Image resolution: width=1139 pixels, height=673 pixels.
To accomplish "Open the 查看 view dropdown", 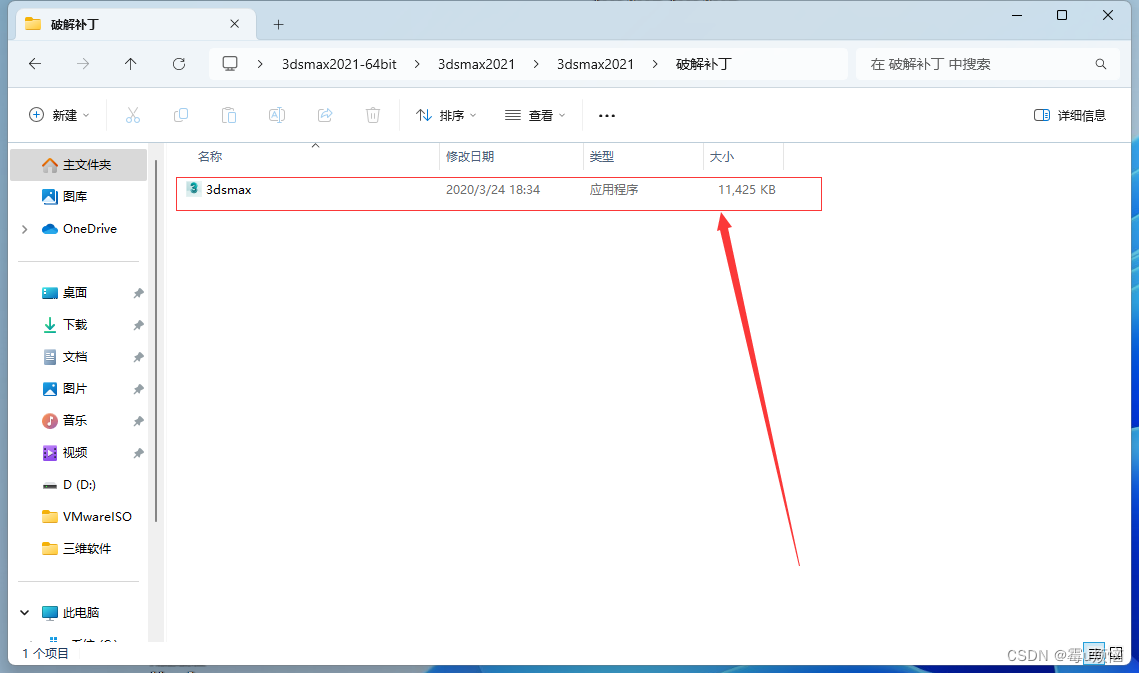I will point(535,115).
